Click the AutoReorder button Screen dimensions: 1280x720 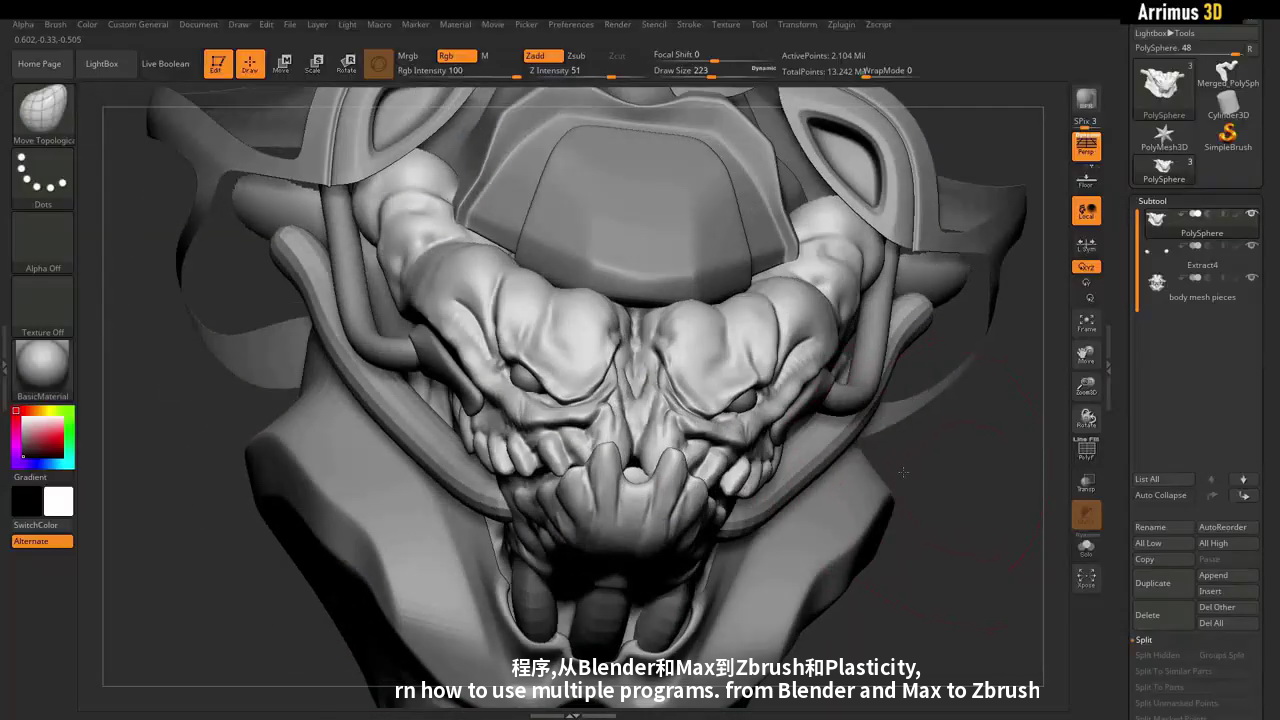(x=1228, y=527)
